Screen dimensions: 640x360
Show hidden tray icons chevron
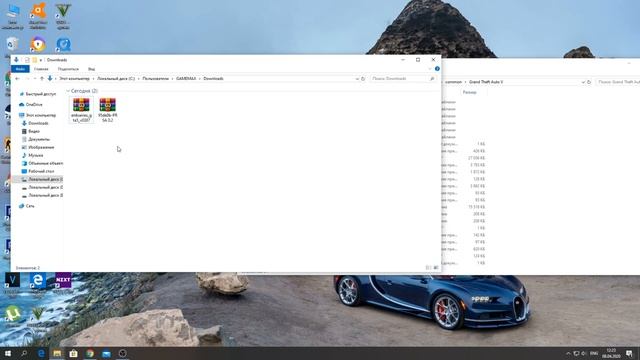point(568,353)
